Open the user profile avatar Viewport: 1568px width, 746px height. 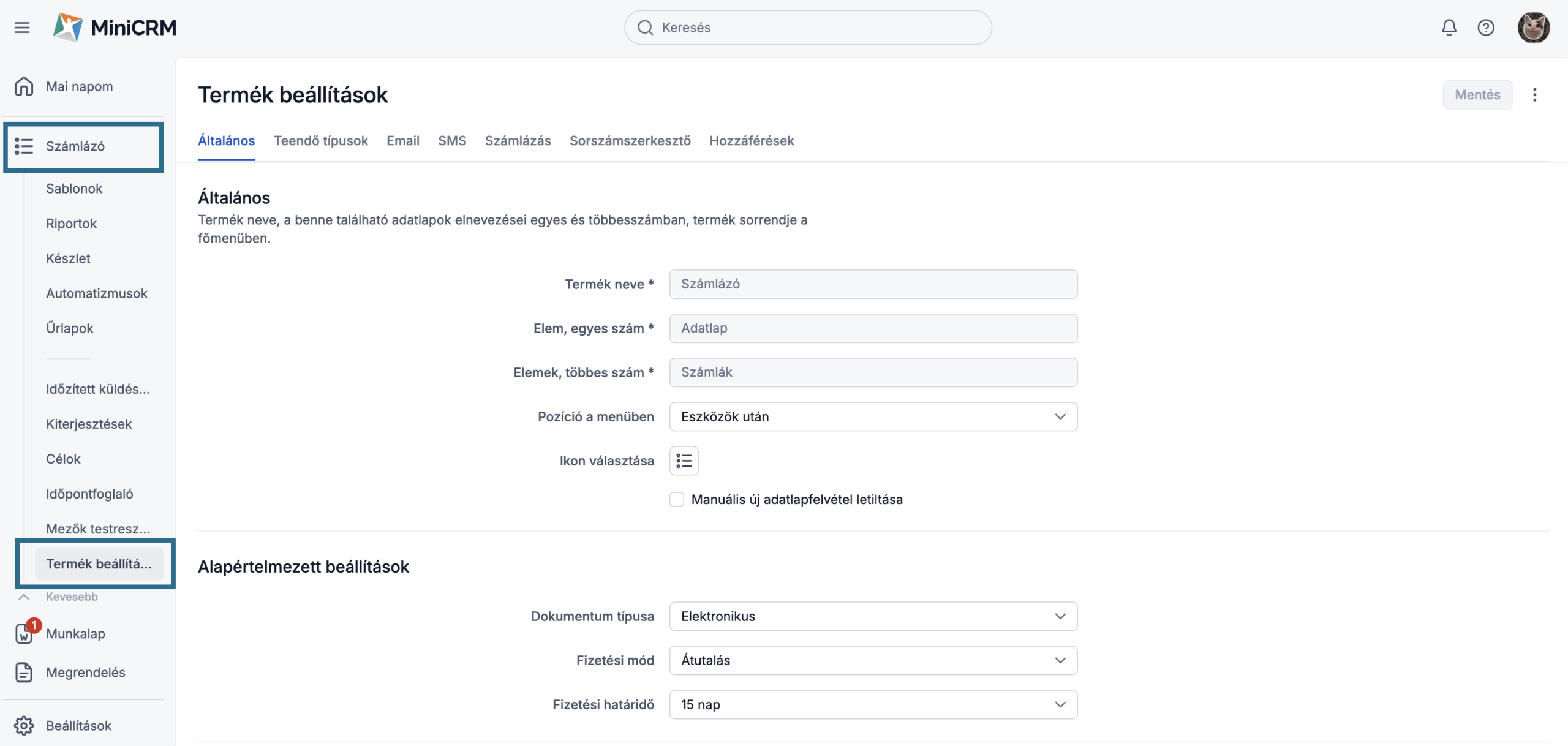1533,28
